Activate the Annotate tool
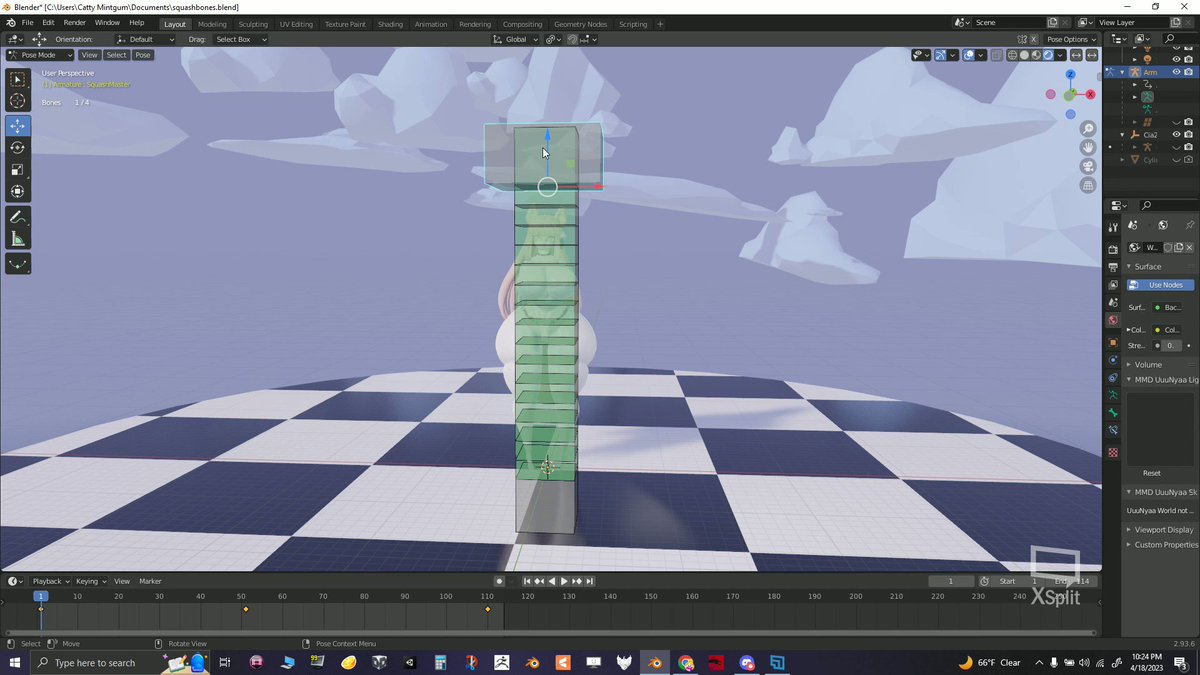Image resolution: width=1200 pixels, height=675 pixels. (17, 216)
